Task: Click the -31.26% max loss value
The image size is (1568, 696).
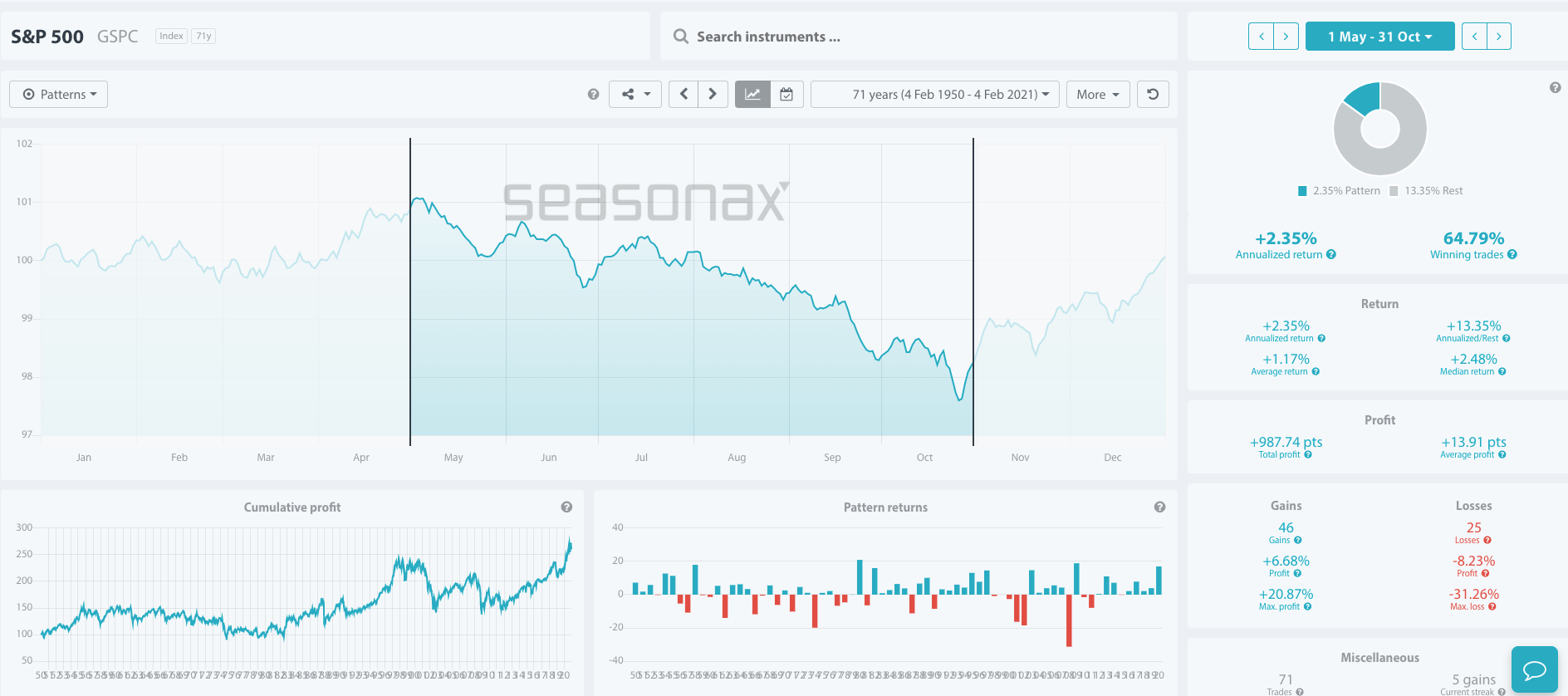Action: (x=1474, y=594)
